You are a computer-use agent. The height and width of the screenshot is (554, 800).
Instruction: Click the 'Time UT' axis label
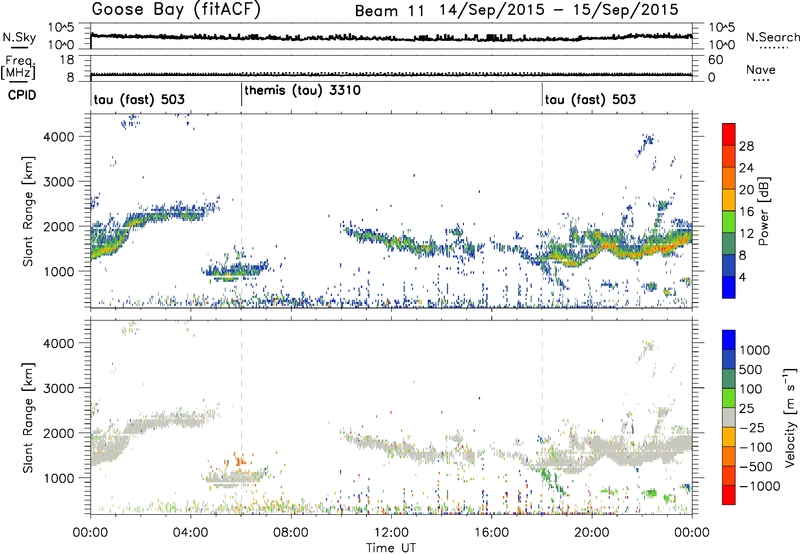click(x=391, y=548)
